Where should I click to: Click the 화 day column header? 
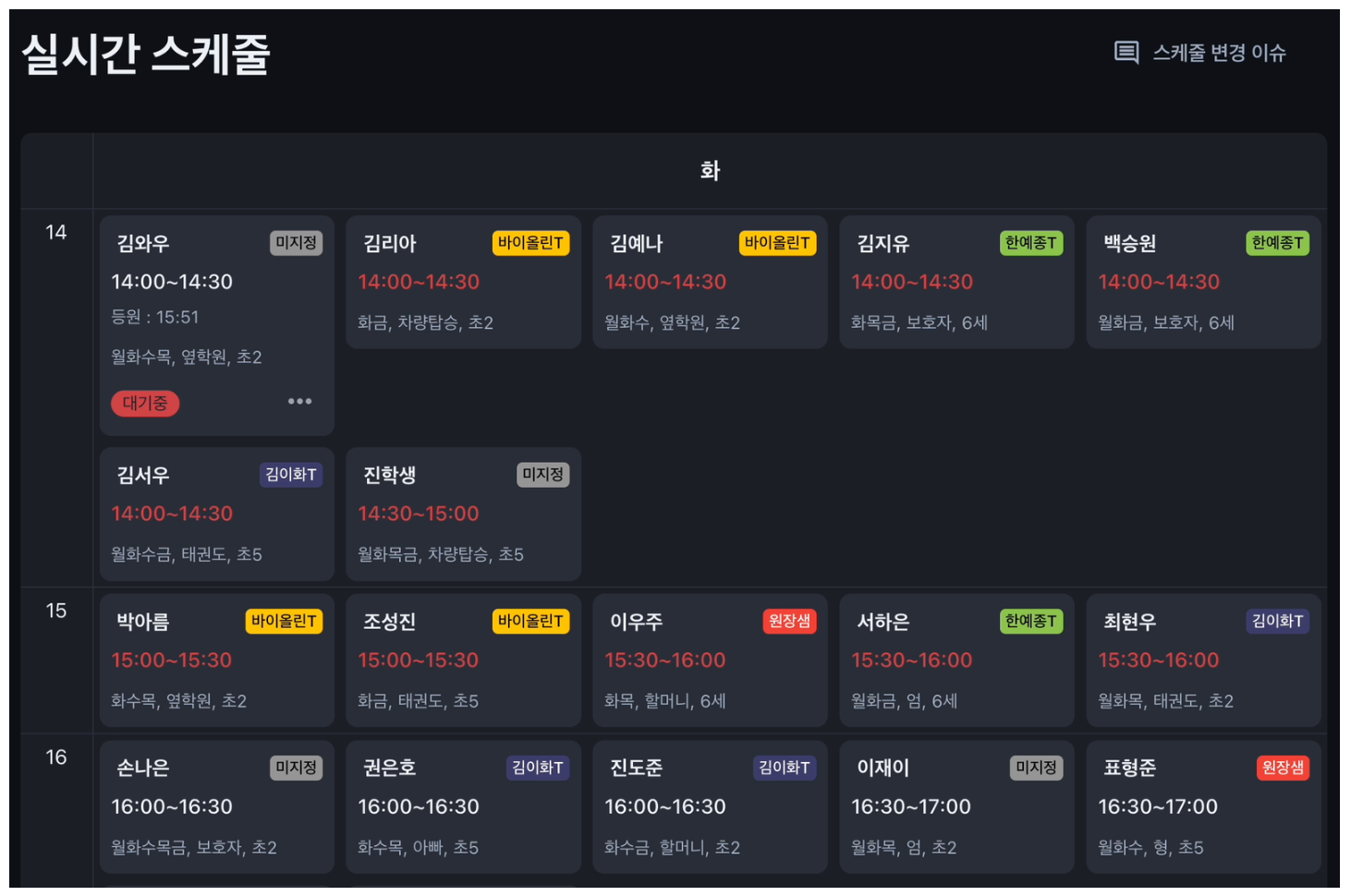pyautogui.click(x=710, y=171)
